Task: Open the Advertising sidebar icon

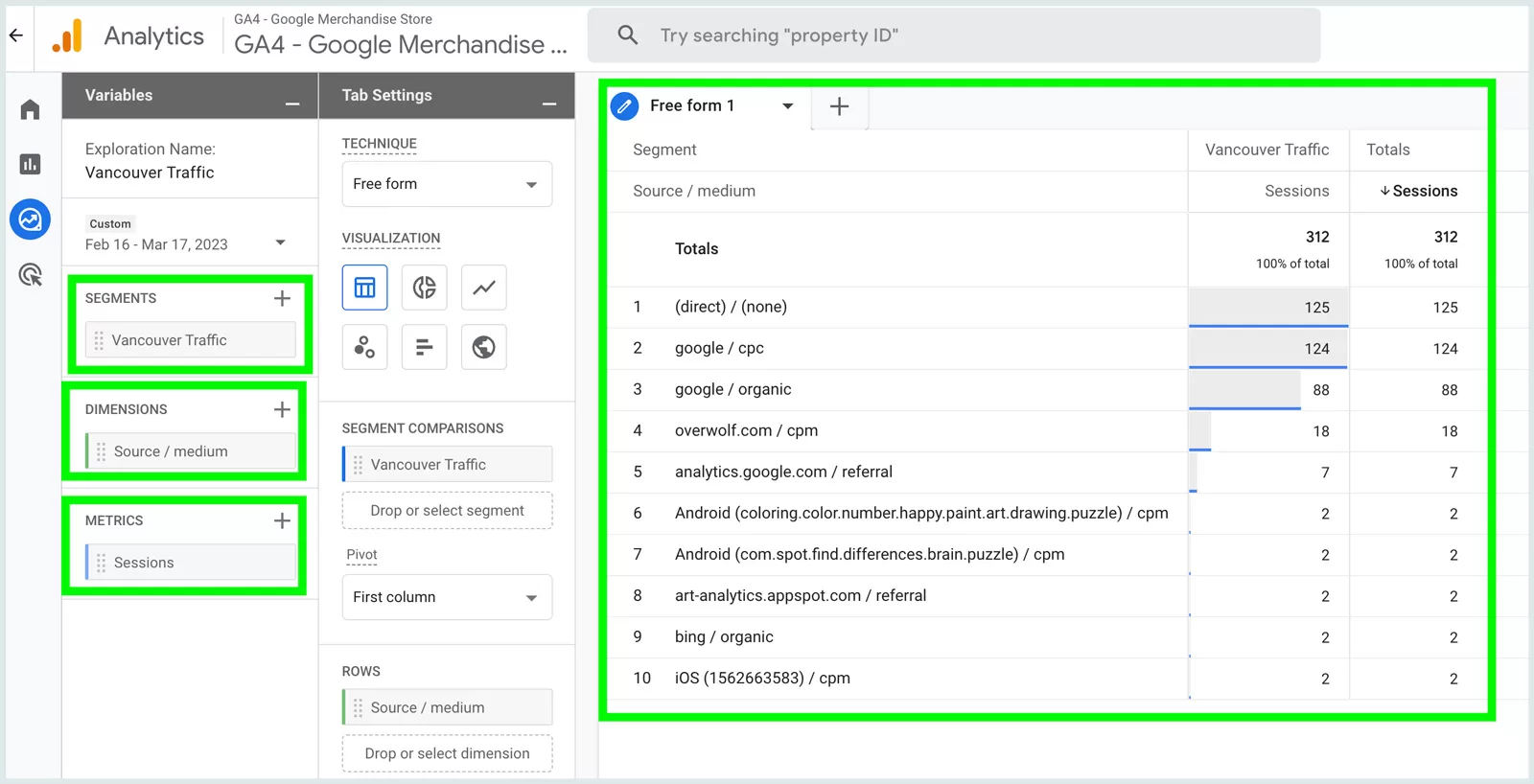Action: click(x=30, y=275)
